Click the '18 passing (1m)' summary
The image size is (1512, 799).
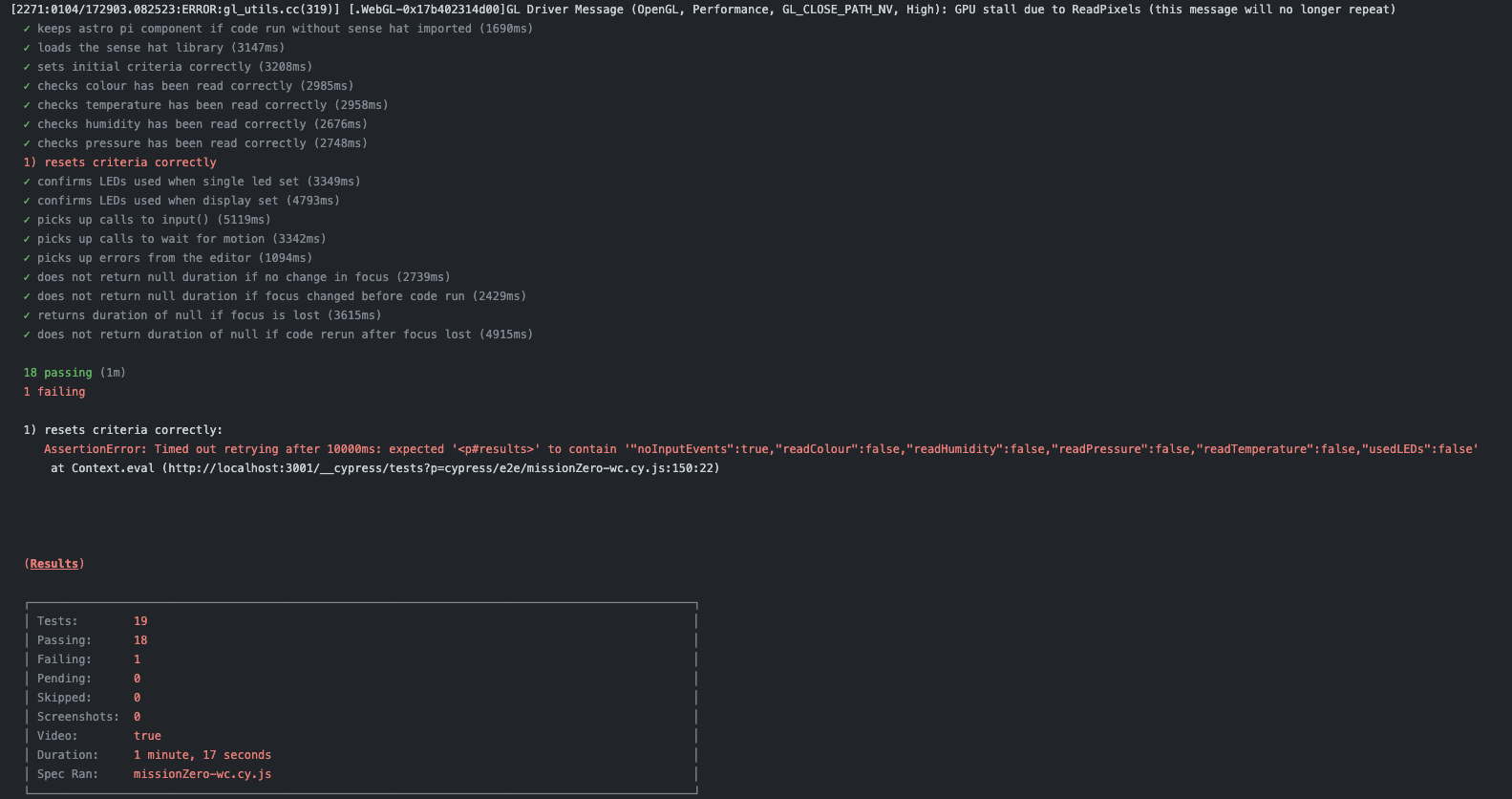pos(75,373)
